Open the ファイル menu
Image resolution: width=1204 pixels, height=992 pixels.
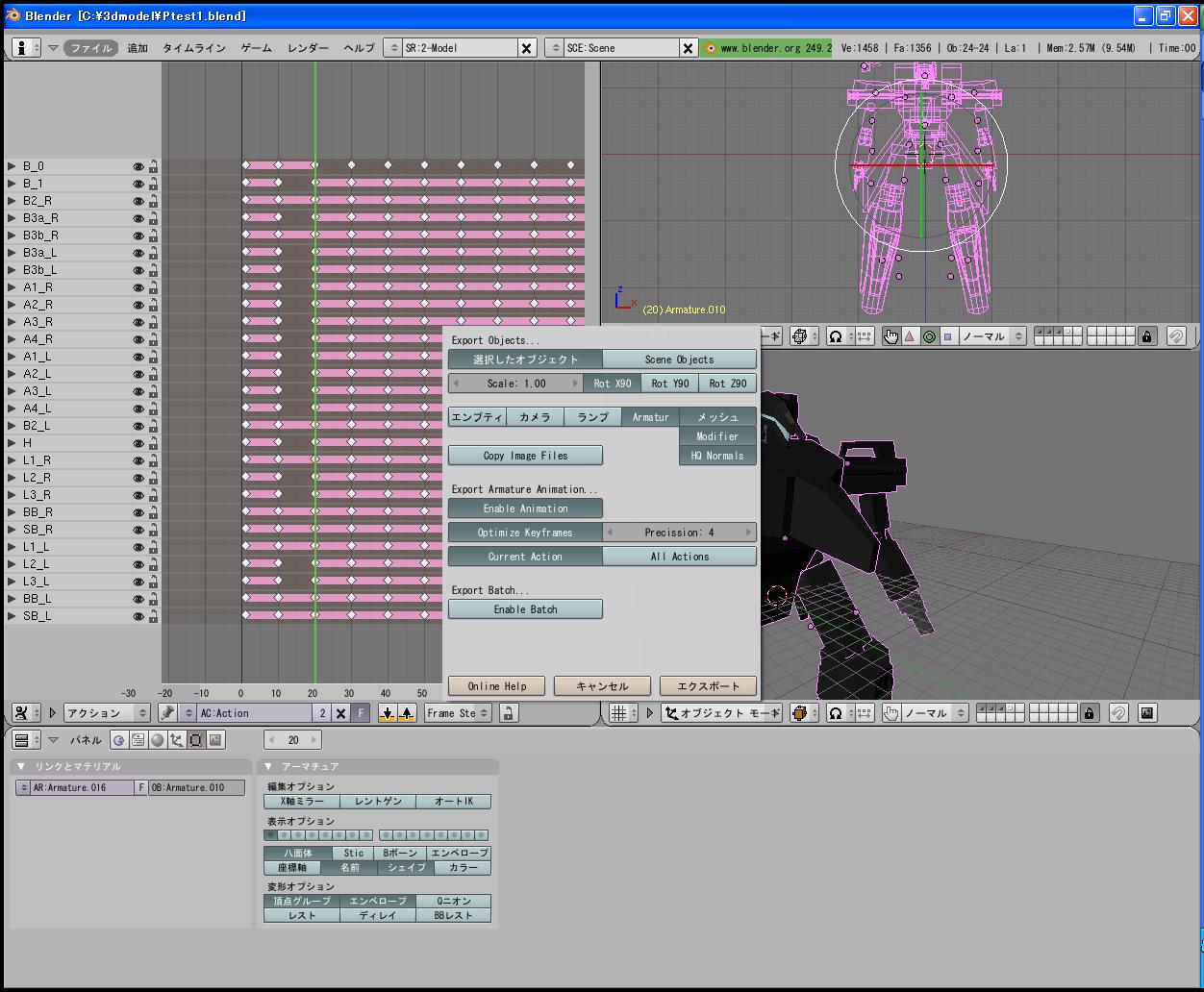tap(91, 48)
